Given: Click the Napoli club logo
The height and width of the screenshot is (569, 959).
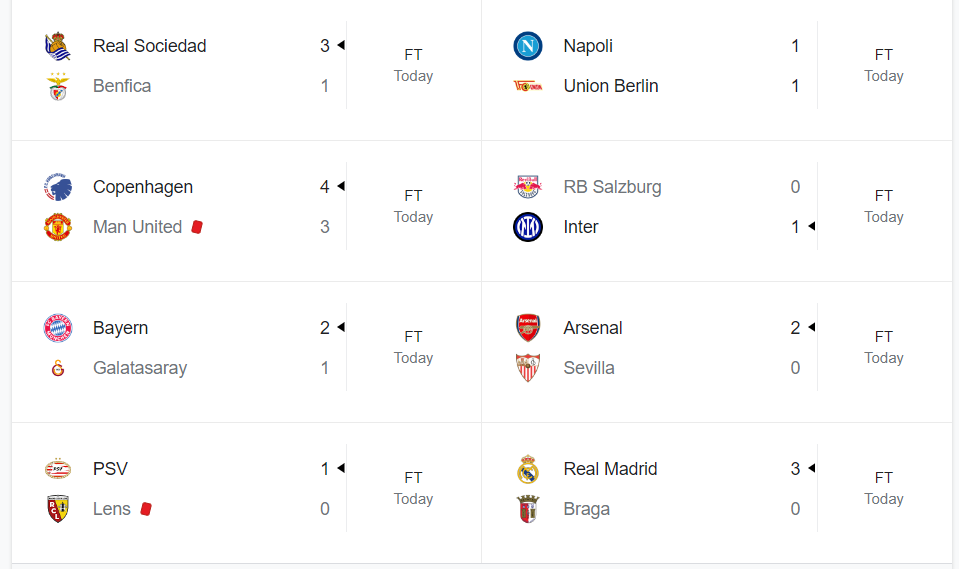Looking at the screenshot, I should click(528, 46).
